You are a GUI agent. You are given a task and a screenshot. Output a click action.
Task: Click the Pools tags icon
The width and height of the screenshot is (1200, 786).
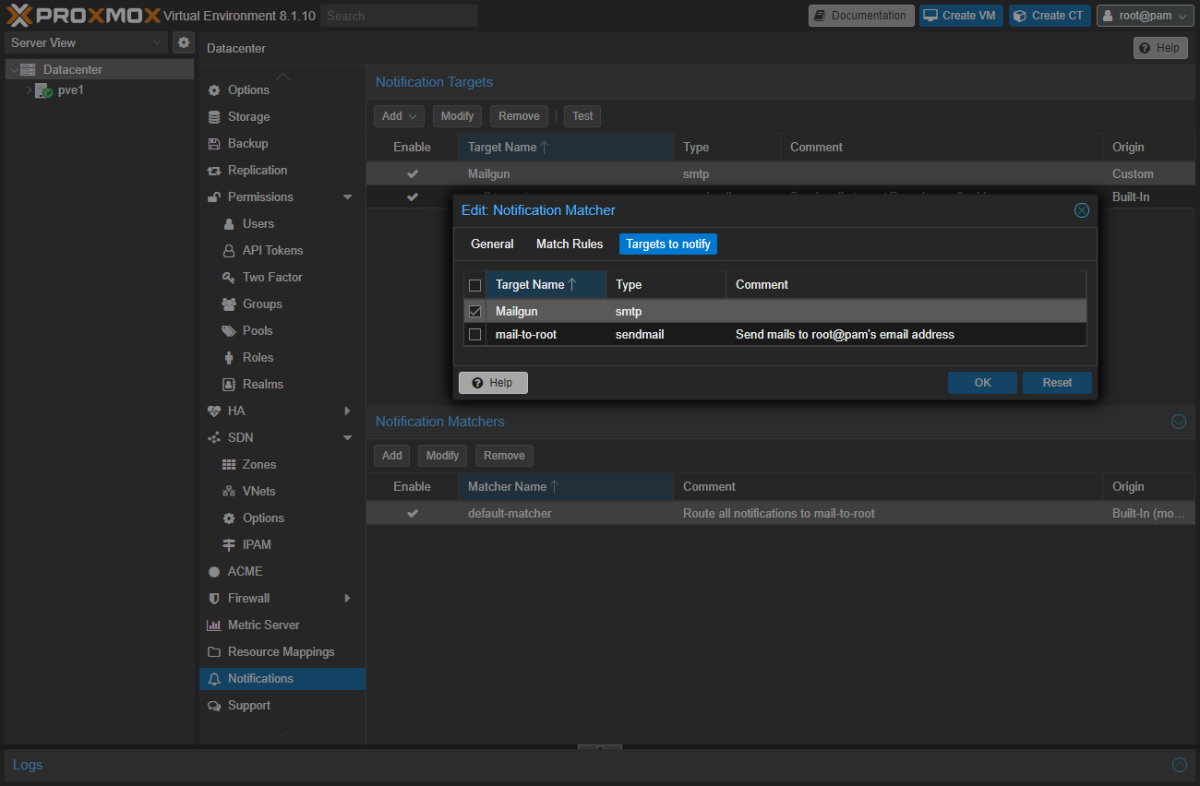[229, 331]
